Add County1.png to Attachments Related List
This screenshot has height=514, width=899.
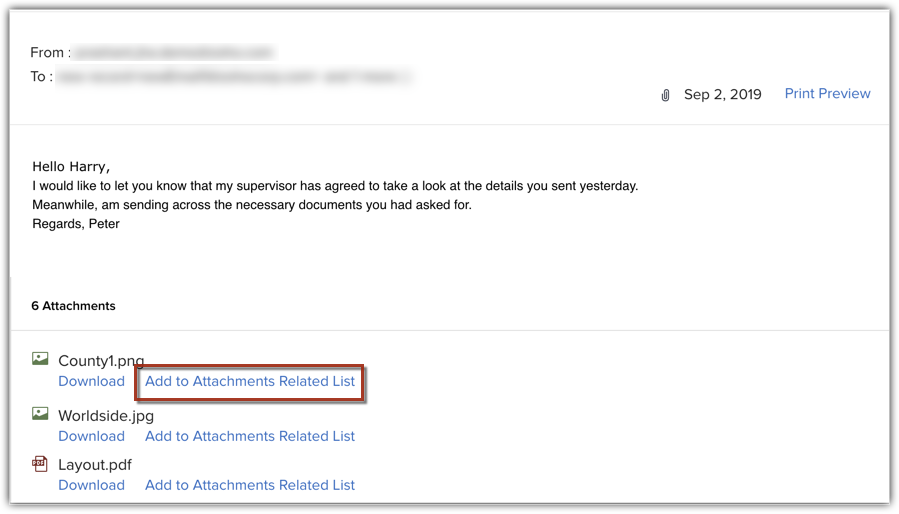[250, 381]
